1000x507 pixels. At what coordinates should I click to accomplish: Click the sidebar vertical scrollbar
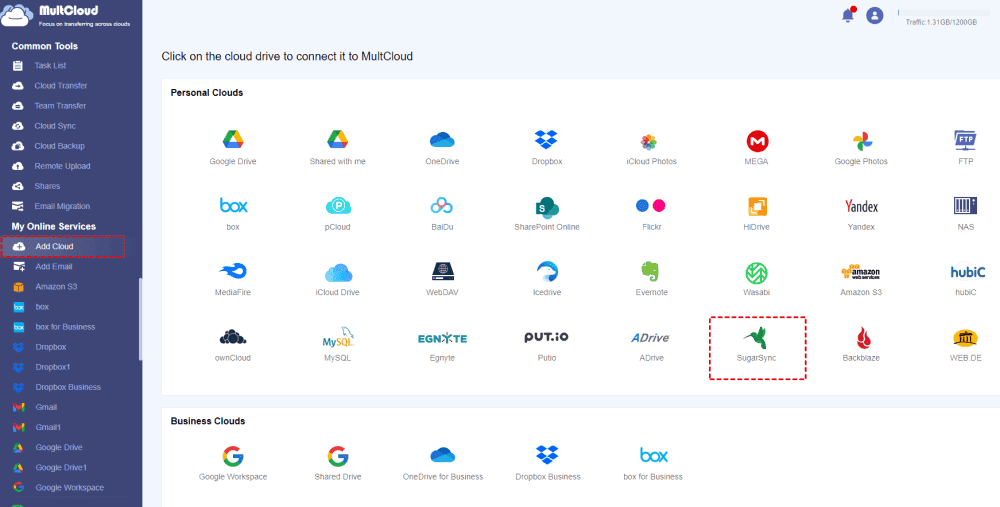click(140, 319)
